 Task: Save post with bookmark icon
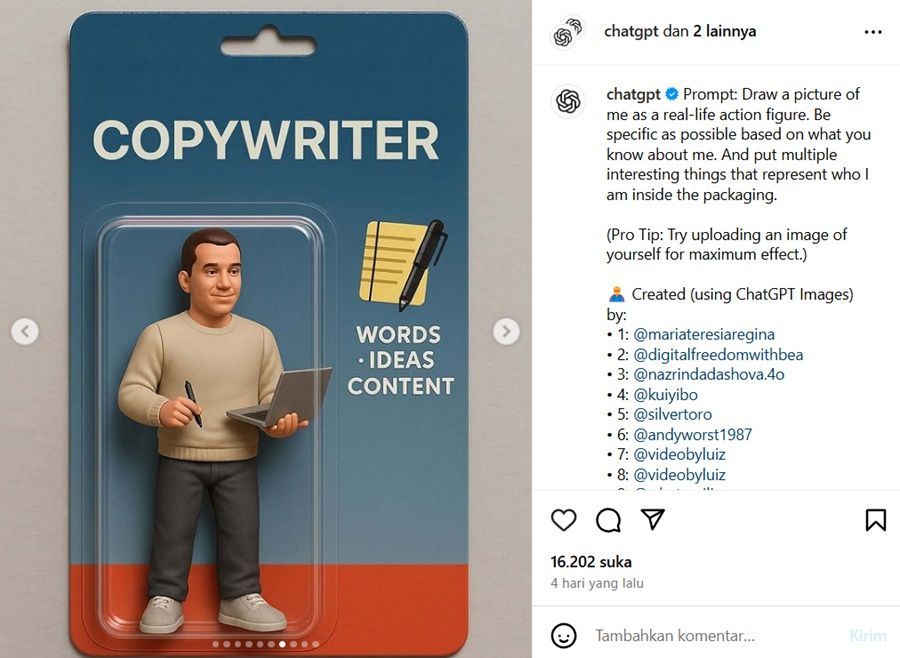pyautogui.click(x=875, y=520)
